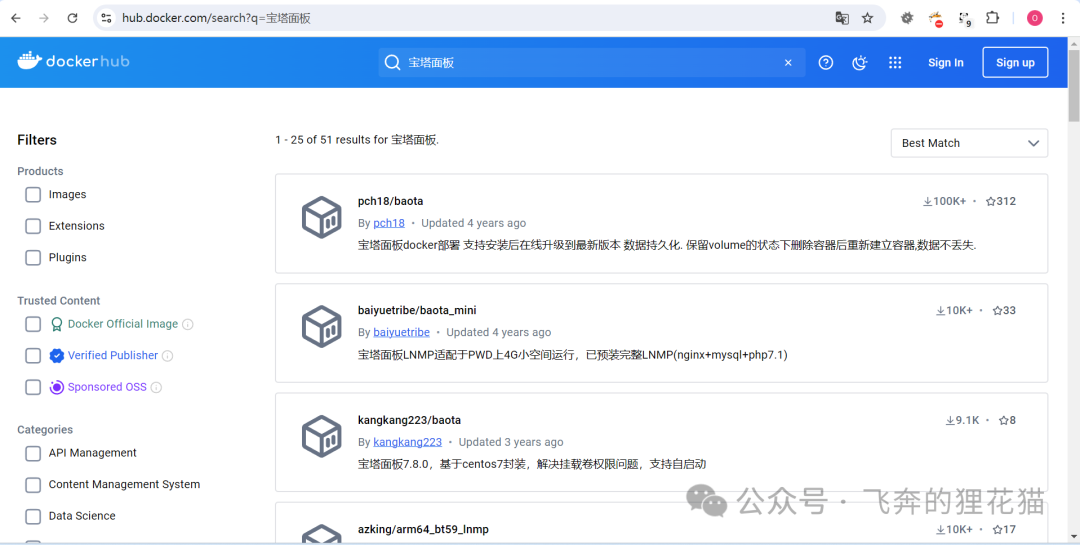1080x545 pixels.
Task: Translate this page icon
Action: pyautogui.click(x=842, y=18)
